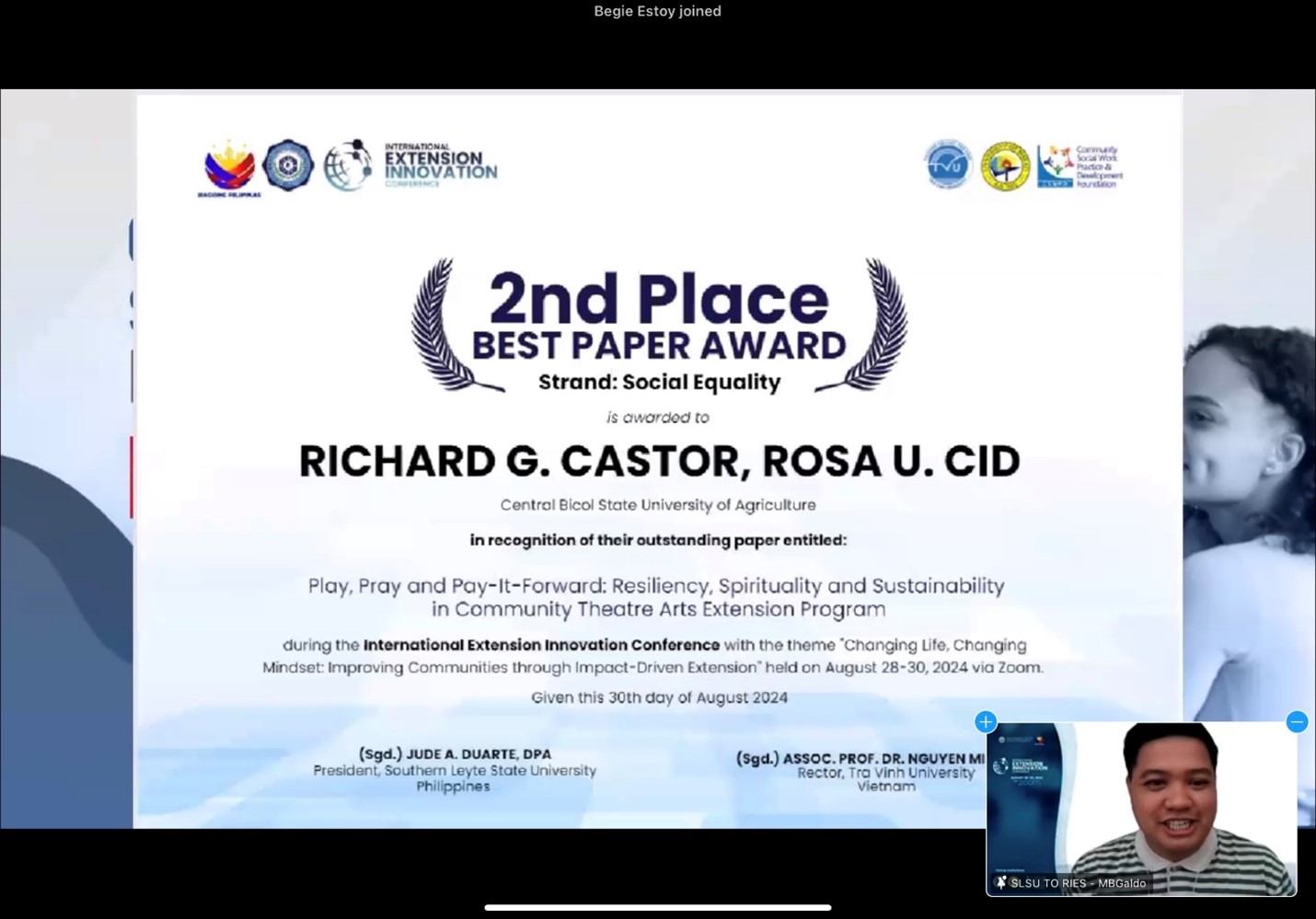Click the round blue university seal logo

(288, 166)
